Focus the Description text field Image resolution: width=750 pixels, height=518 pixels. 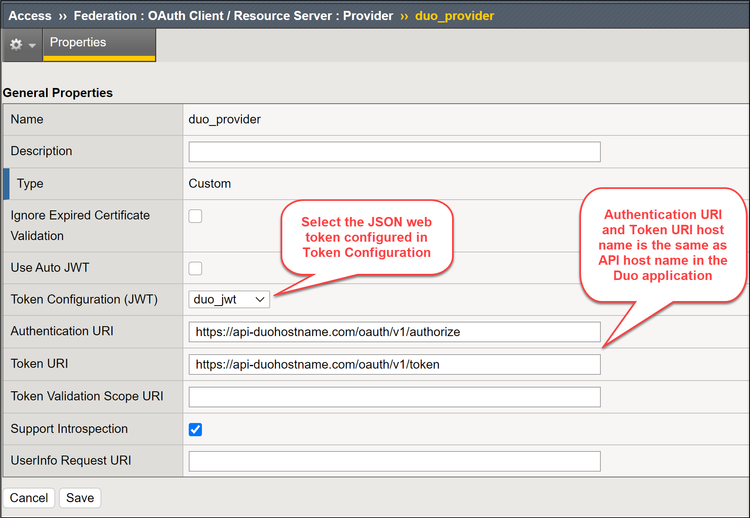point(394,152)
